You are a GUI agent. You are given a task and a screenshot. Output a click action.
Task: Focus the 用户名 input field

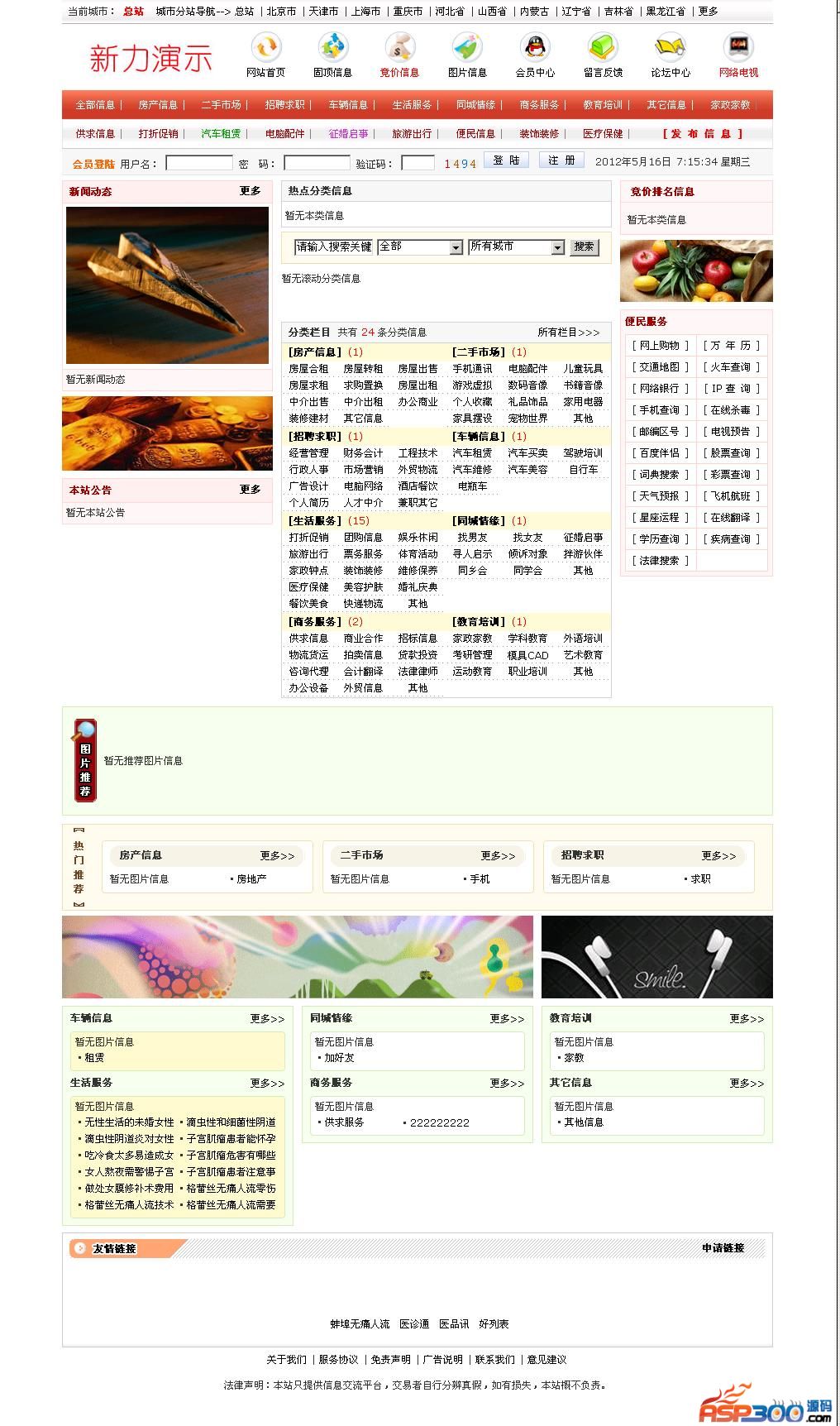199,163
